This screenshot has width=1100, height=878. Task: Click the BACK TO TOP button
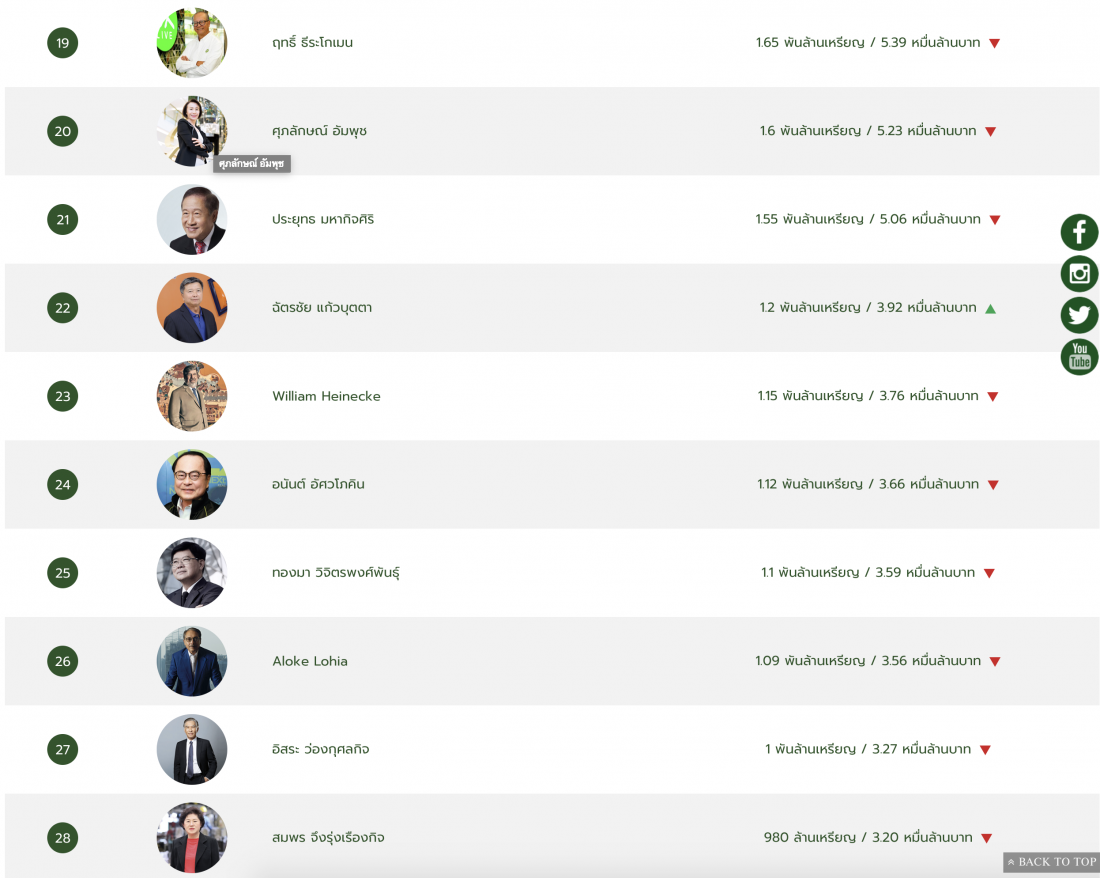click(x=1051, y=862)
